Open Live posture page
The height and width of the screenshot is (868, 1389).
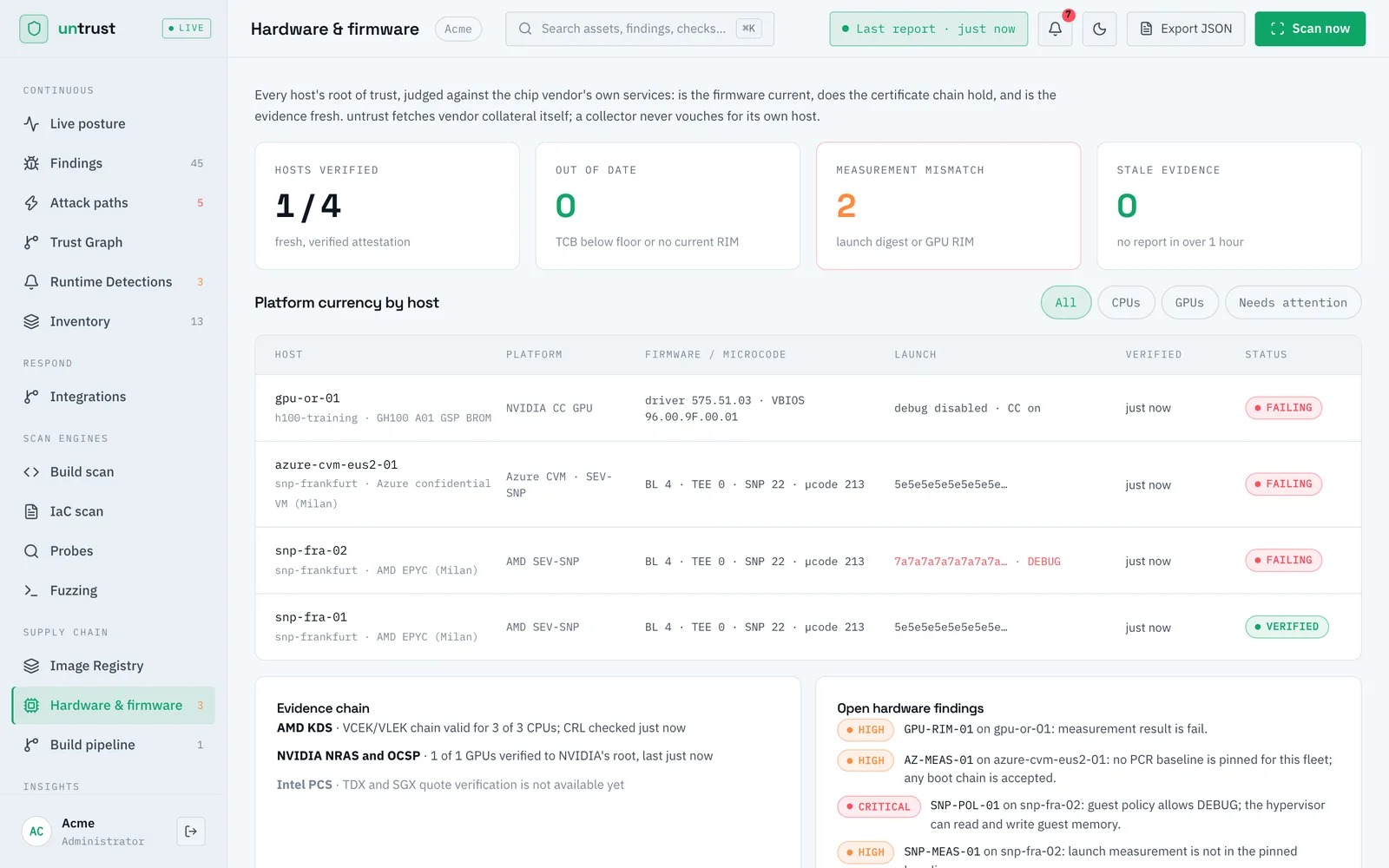point(114,124)
